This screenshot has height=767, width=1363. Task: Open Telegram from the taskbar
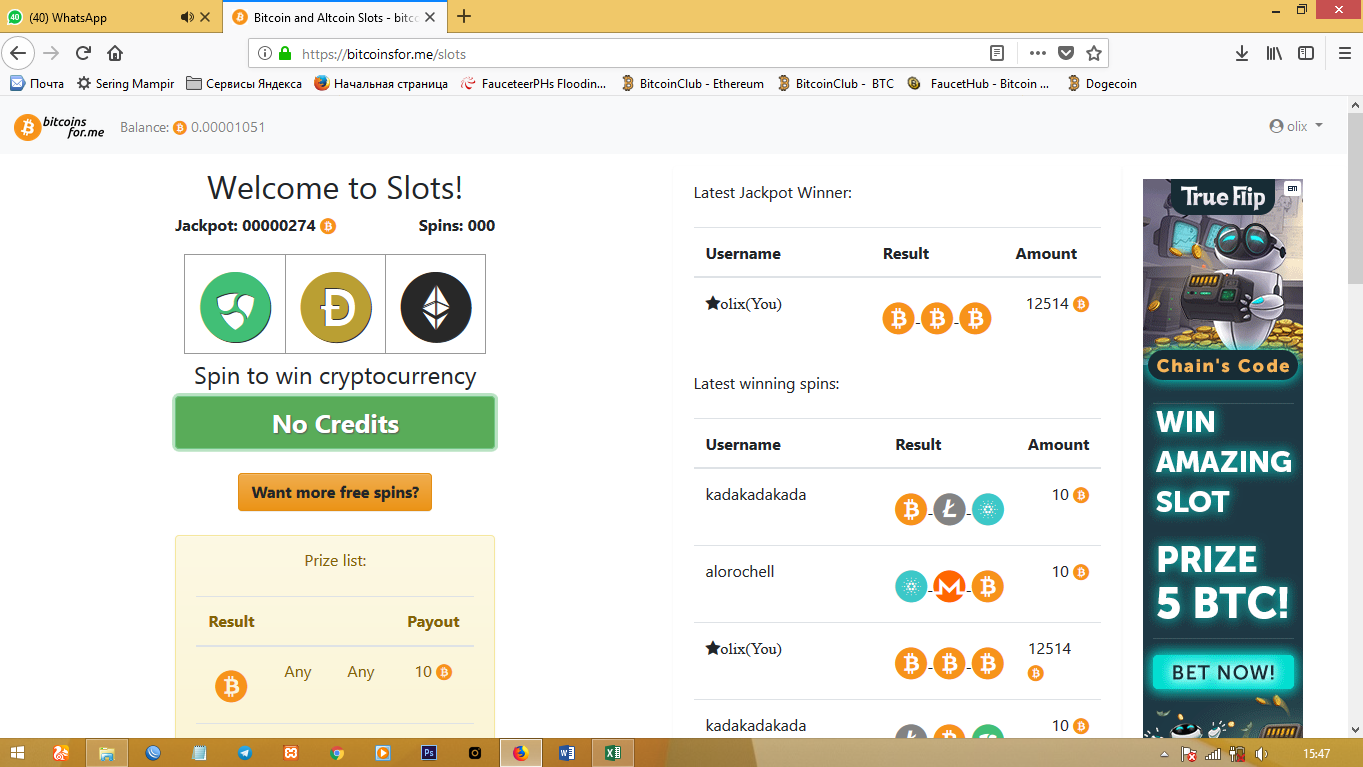click(x=245, y=753)
